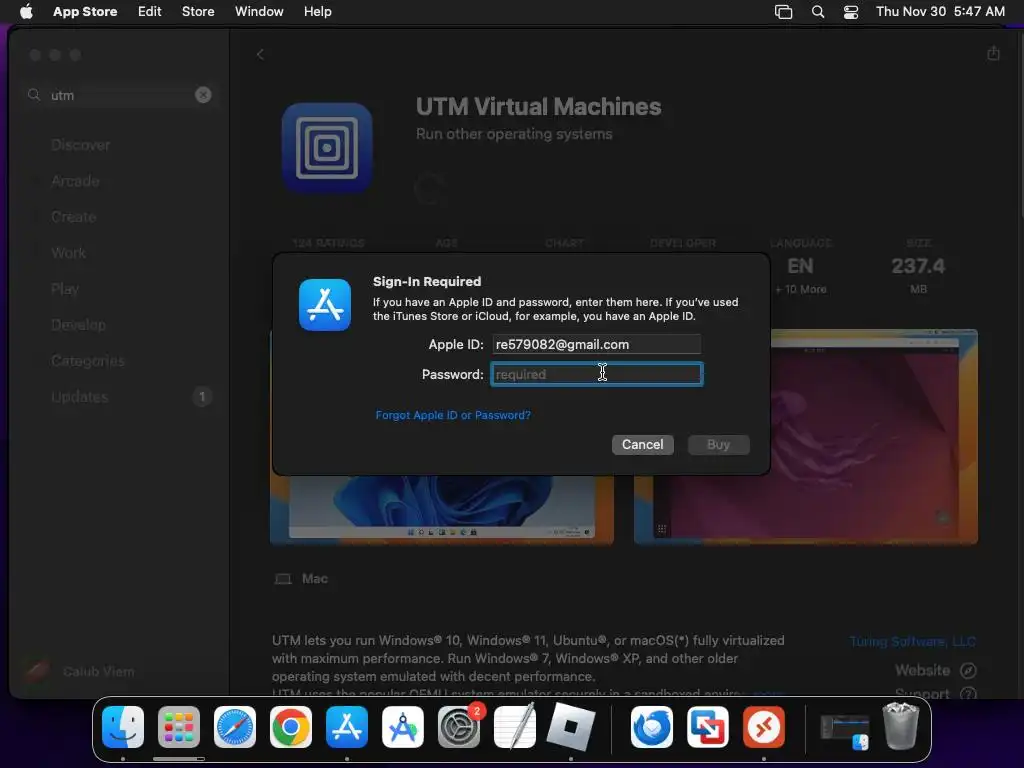Image resolution: width=1024 pixels, height=768 pixels.
Task: Select Arcade in the sidebar
Action: (x=75, y=181)
